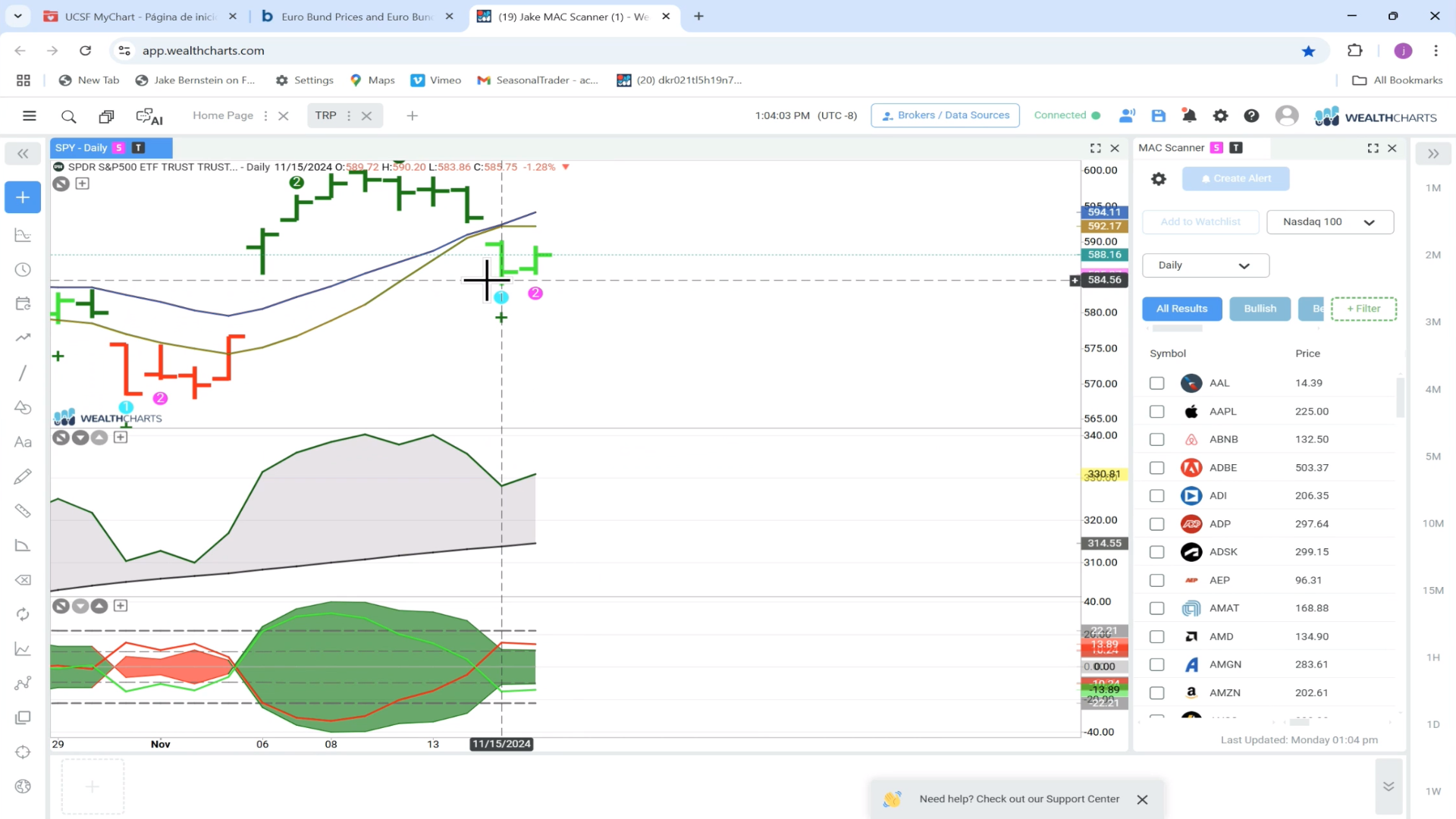Open the alerts bell icon
The width and height of the screenshot is (1456, 819).
[1189, 115]
